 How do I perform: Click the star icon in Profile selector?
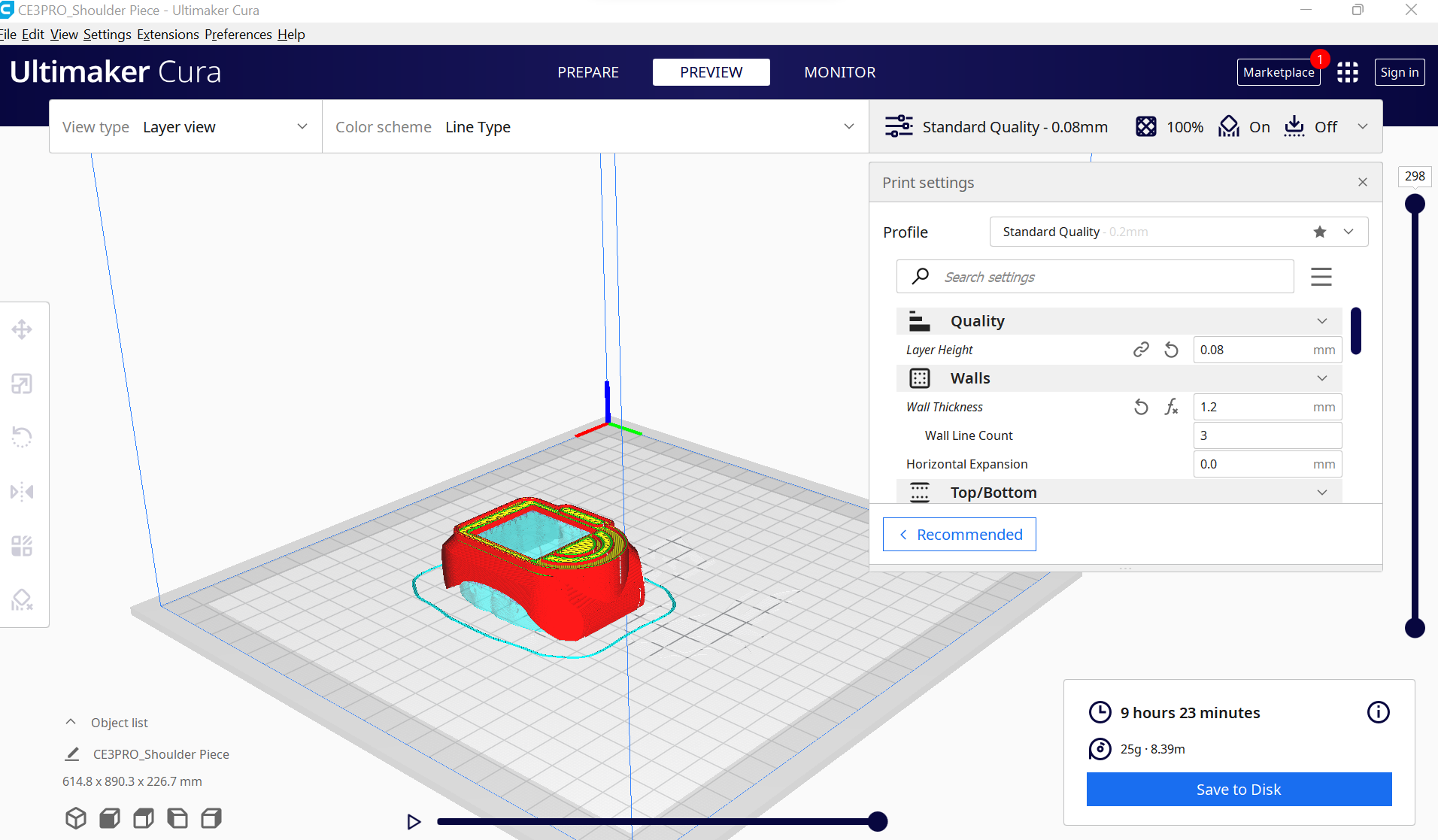[x=1320, y=232]
